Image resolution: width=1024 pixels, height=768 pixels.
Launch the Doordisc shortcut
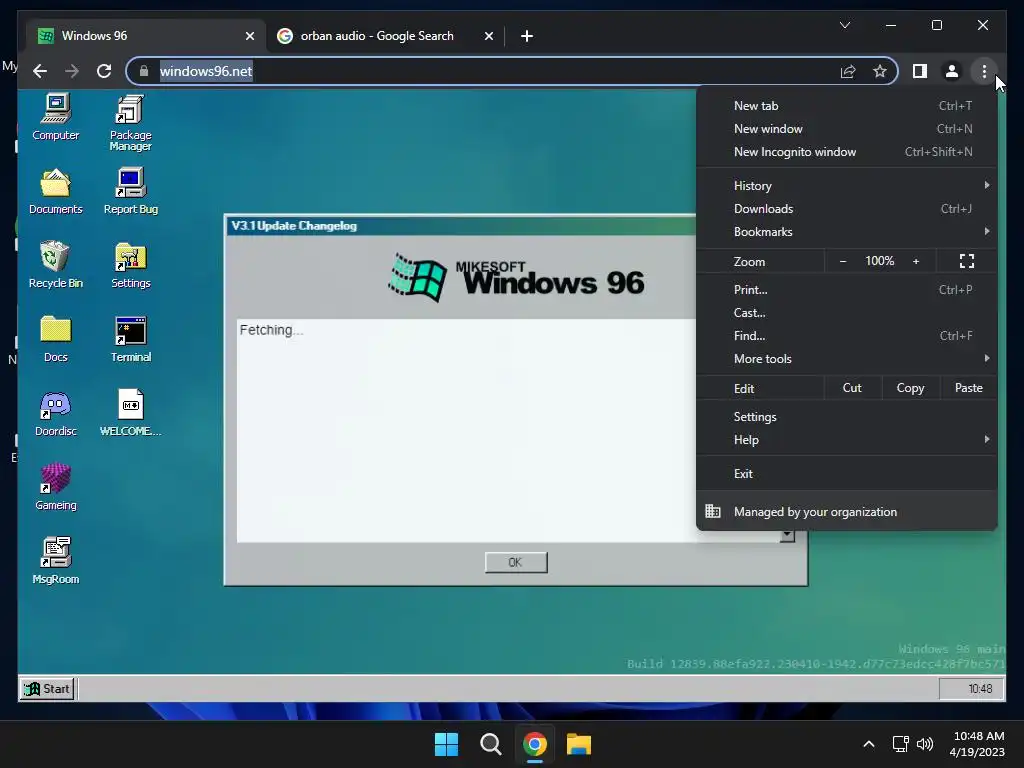tap(56, 413)
